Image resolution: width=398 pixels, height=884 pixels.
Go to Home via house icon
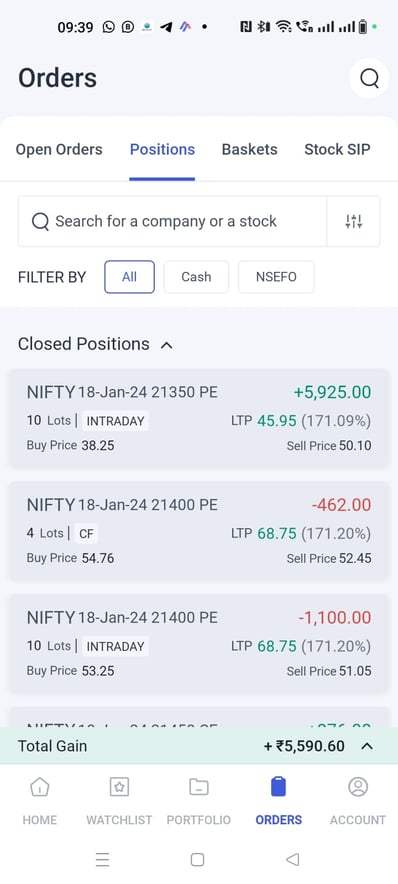pyautogui.click(x=39, y=786)
